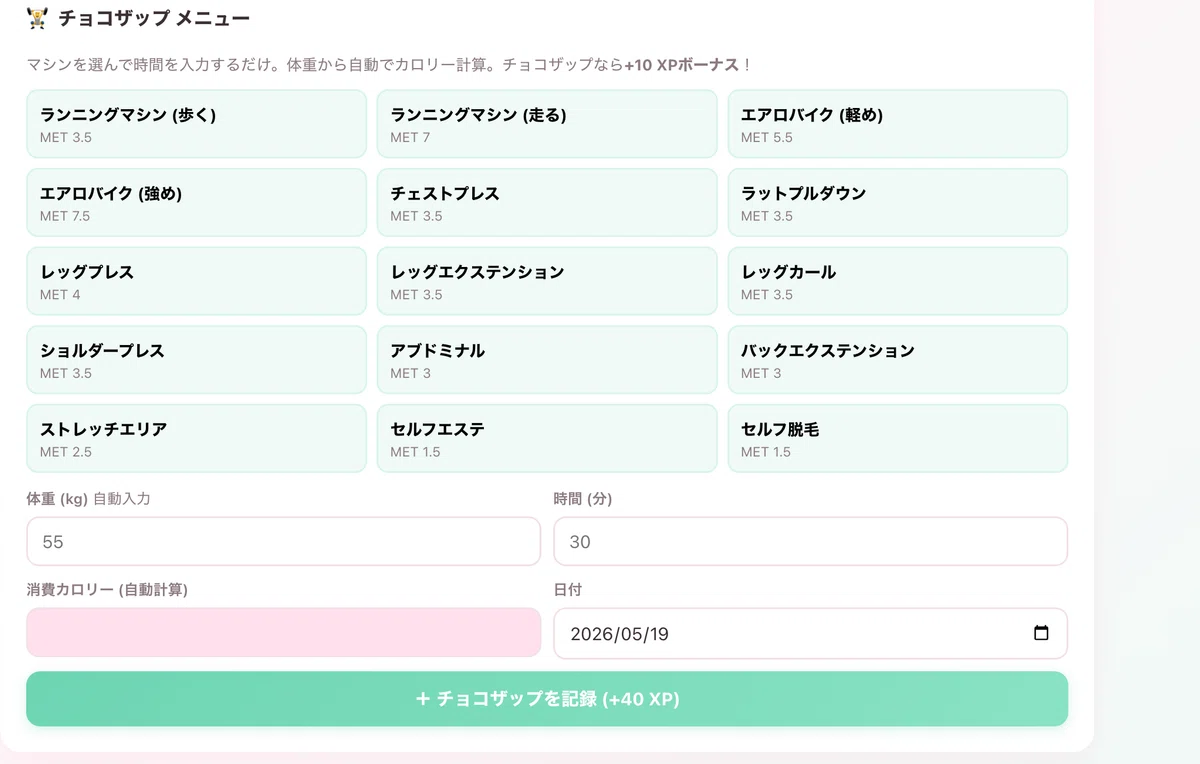Choose エアロバイク (軽め) card
This screenshot has width=1200, height=764.
point(897,124)
